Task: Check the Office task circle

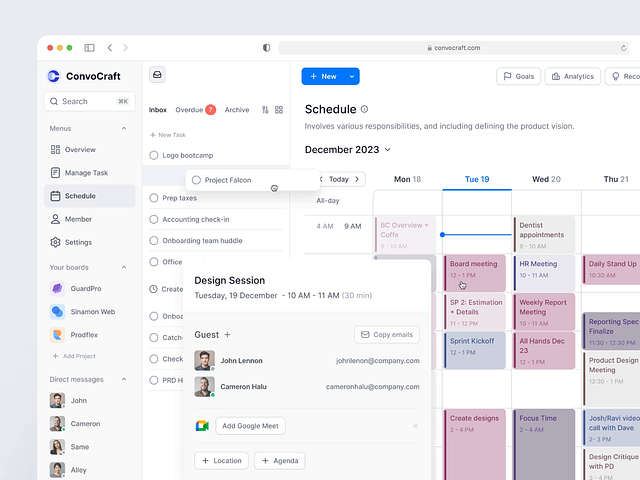Action: coord(153,262)
